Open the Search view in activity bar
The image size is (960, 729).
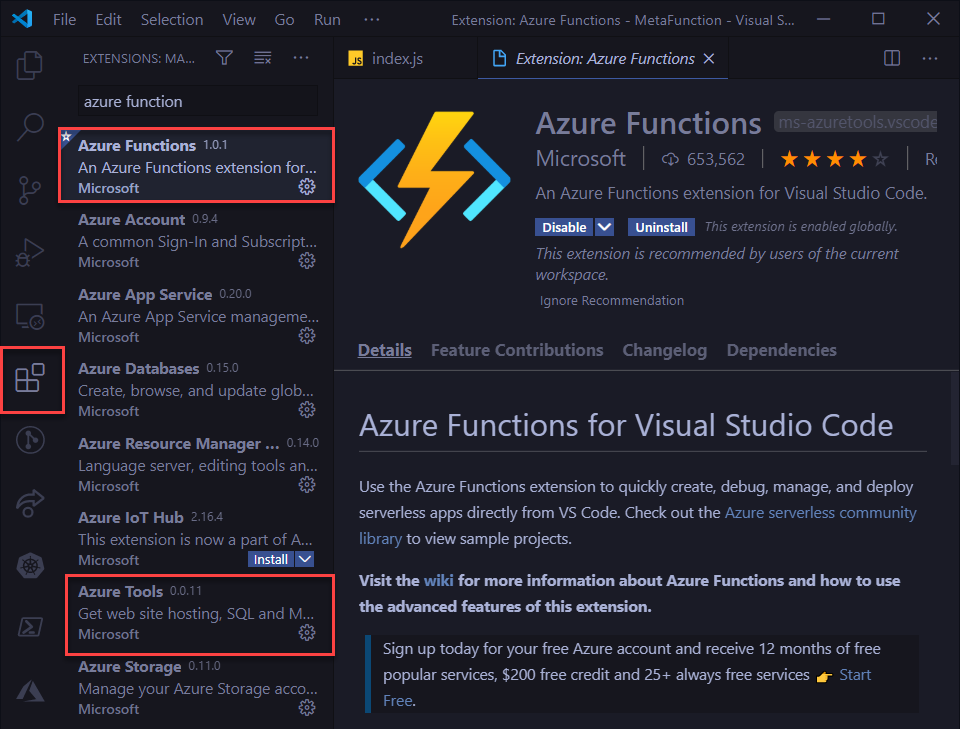point(30,127)
